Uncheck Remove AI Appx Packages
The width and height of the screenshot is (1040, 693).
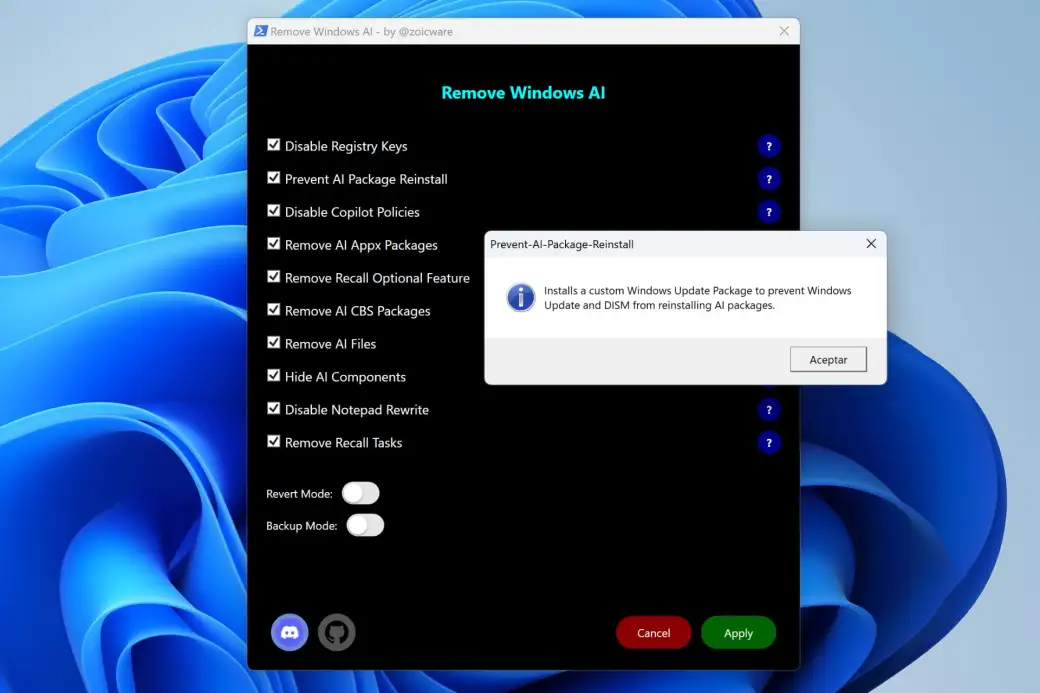coord(273,244)
